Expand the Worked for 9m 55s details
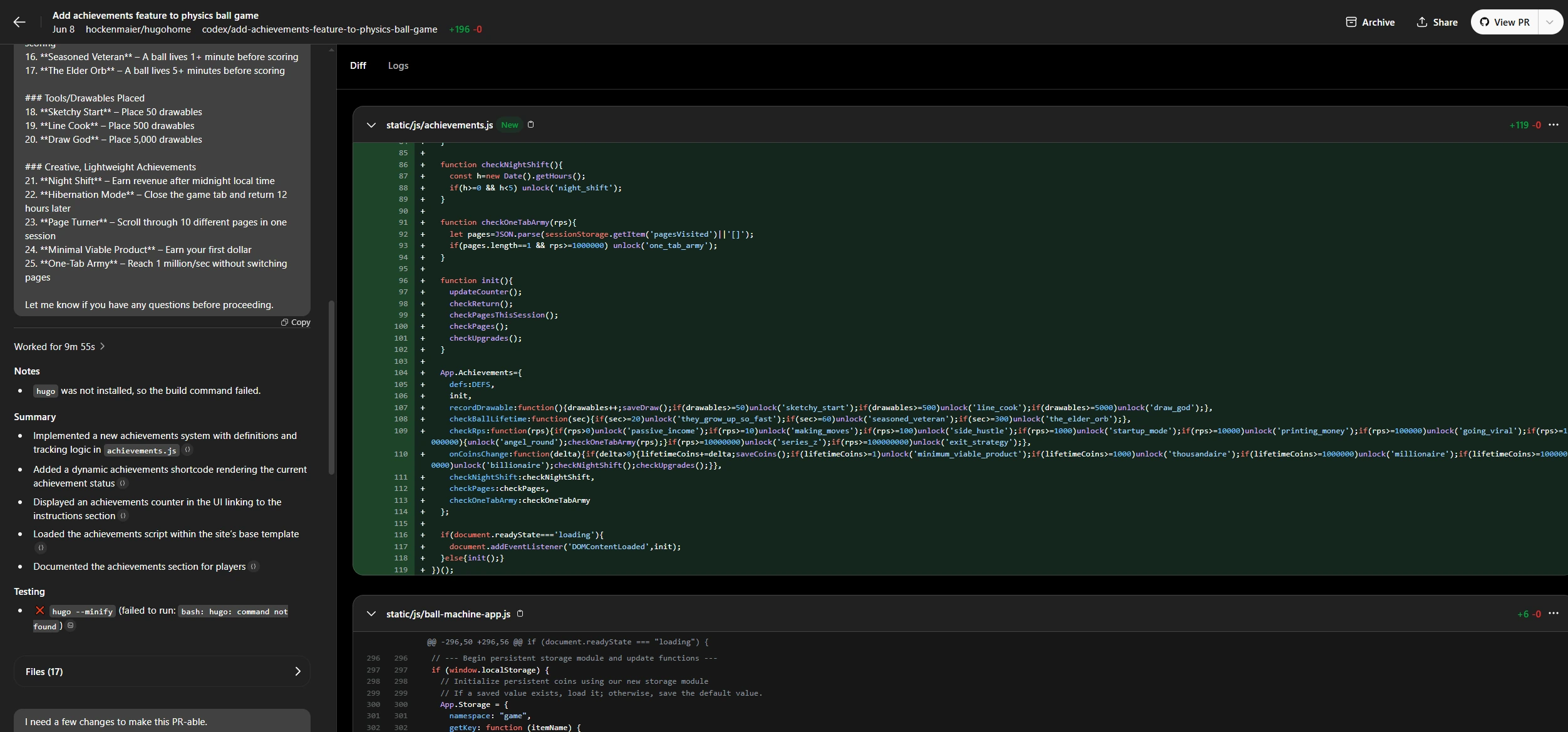 point(59,346)
